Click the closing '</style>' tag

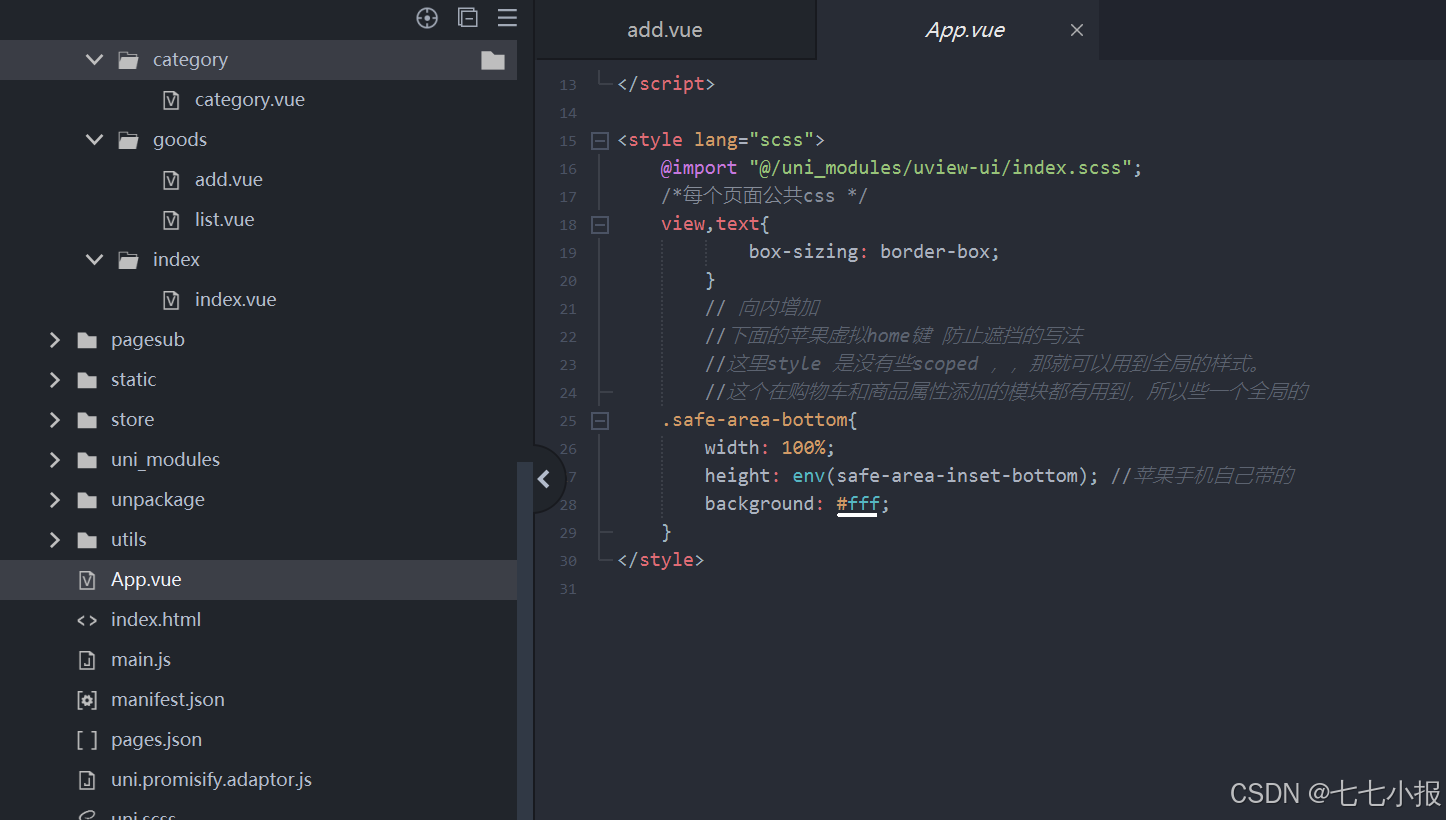coord(661,560)
